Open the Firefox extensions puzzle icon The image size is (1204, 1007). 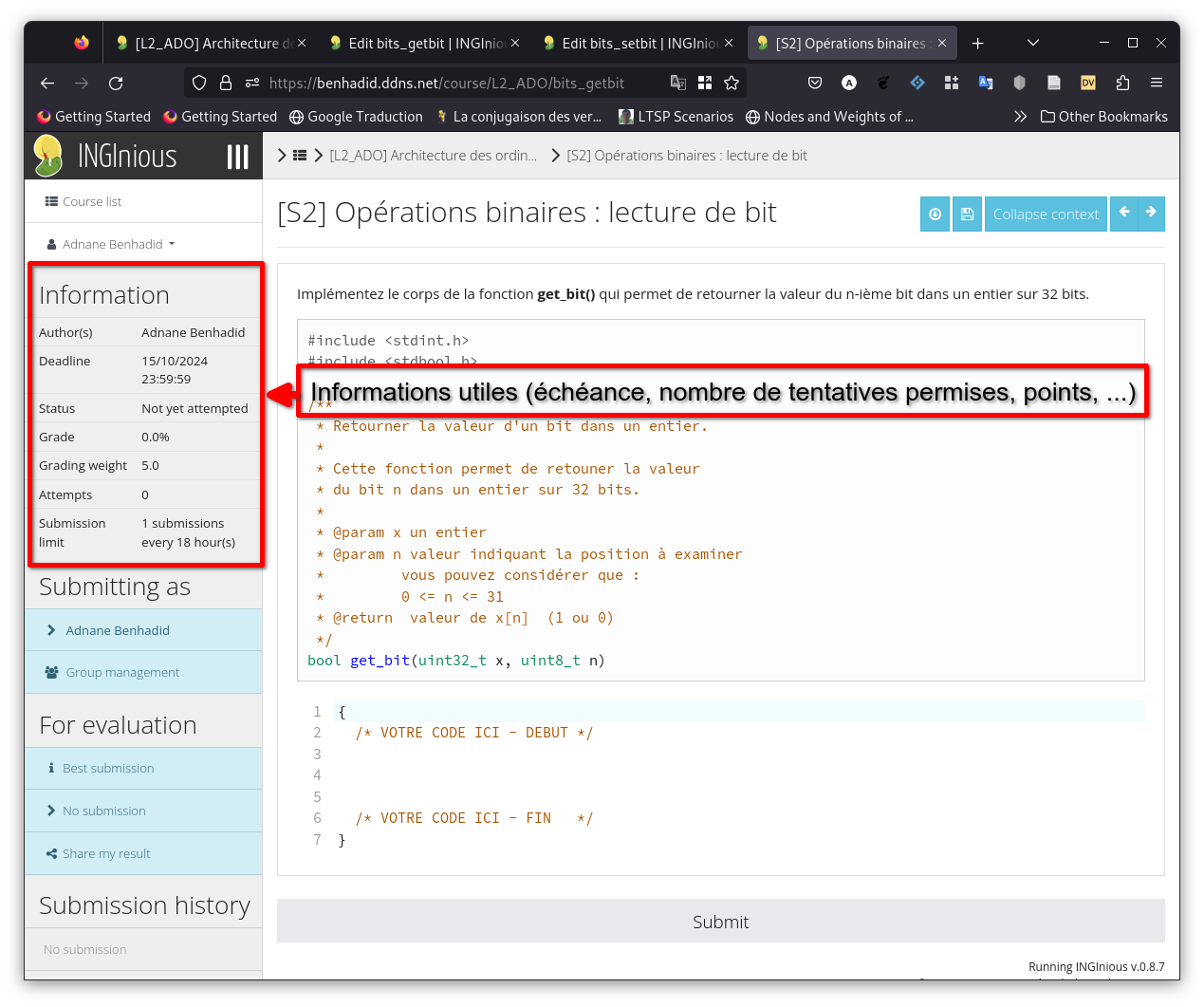pos(1122,84)
